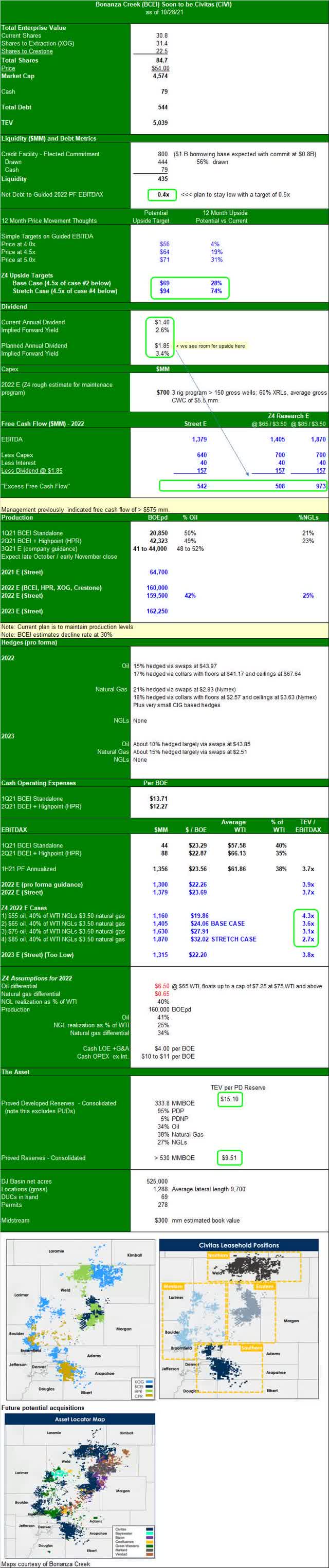The height and width of the screenshot is (1568, 329).
Task: Click the 1Q21 BCEI Standalone production 20,850
Action: (x=158, y=533)
